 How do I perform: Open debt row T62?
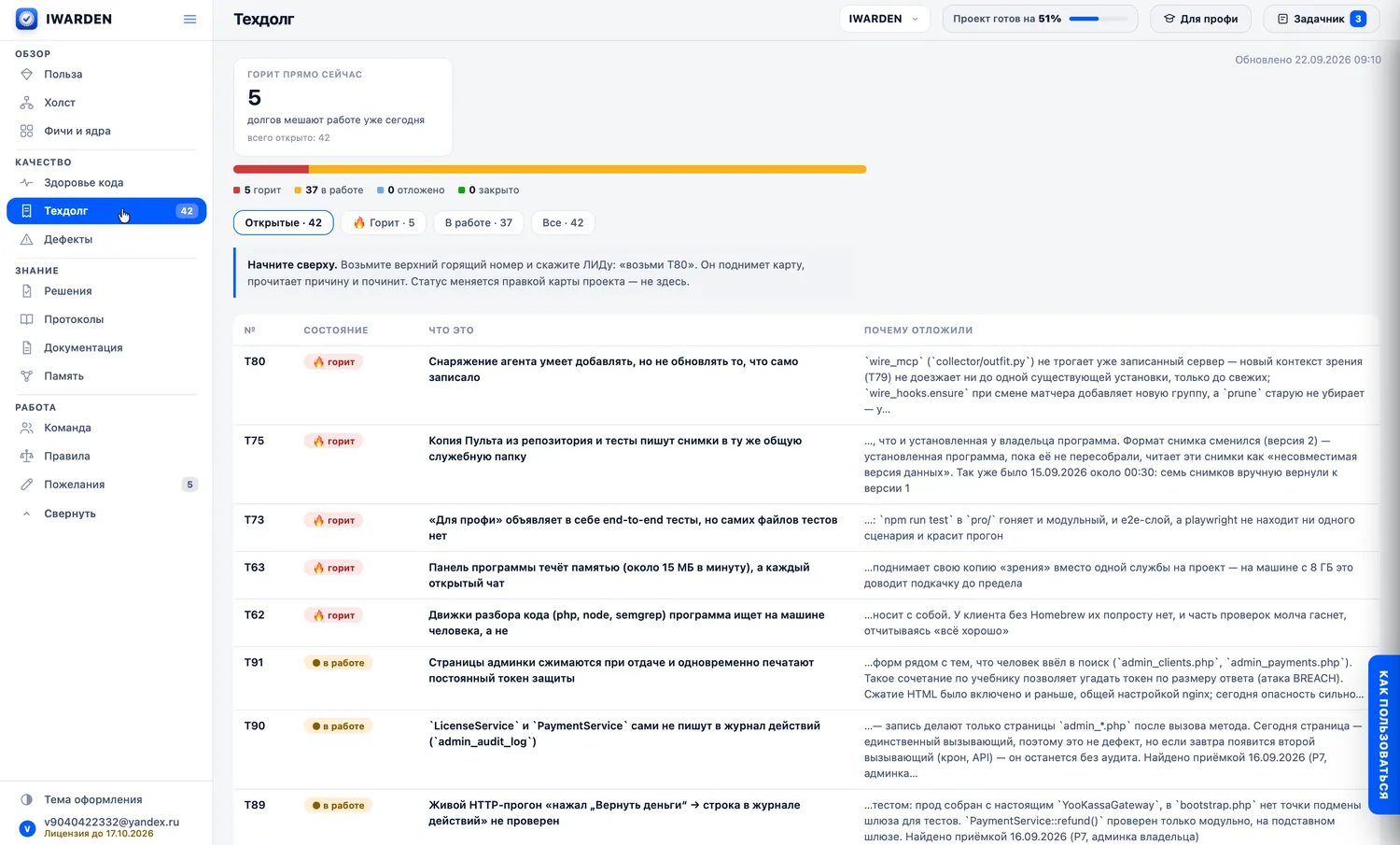click(x=806, y=623)
